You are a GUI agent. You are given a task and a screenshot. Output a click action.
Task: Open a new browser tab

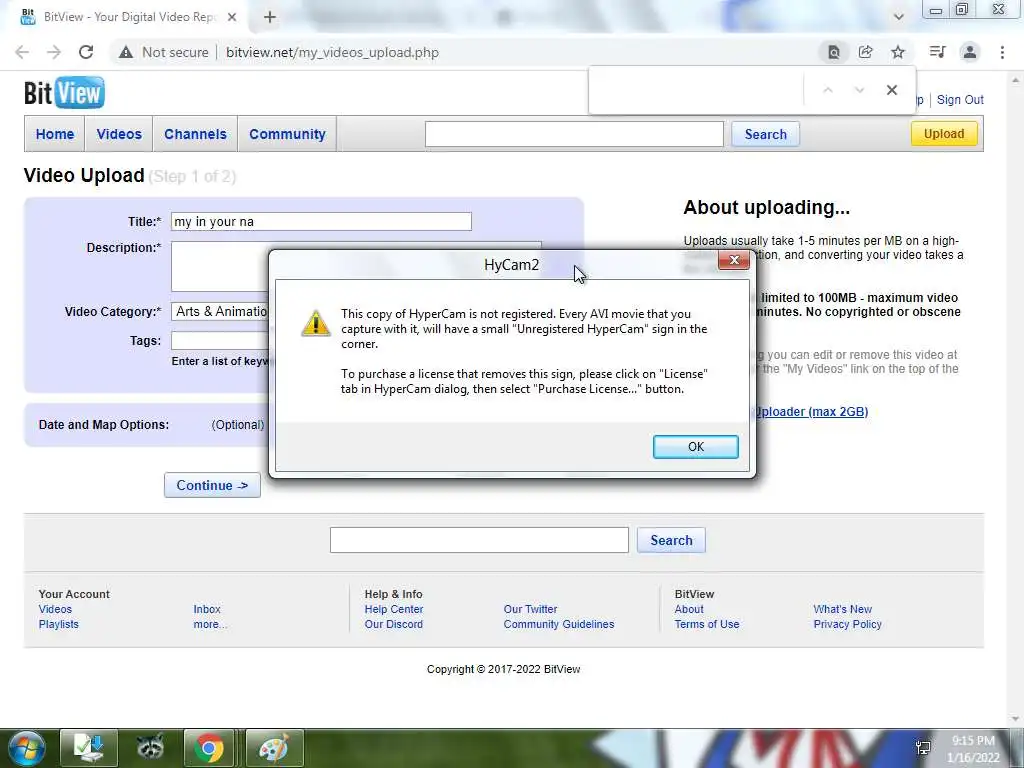[270, 17]
